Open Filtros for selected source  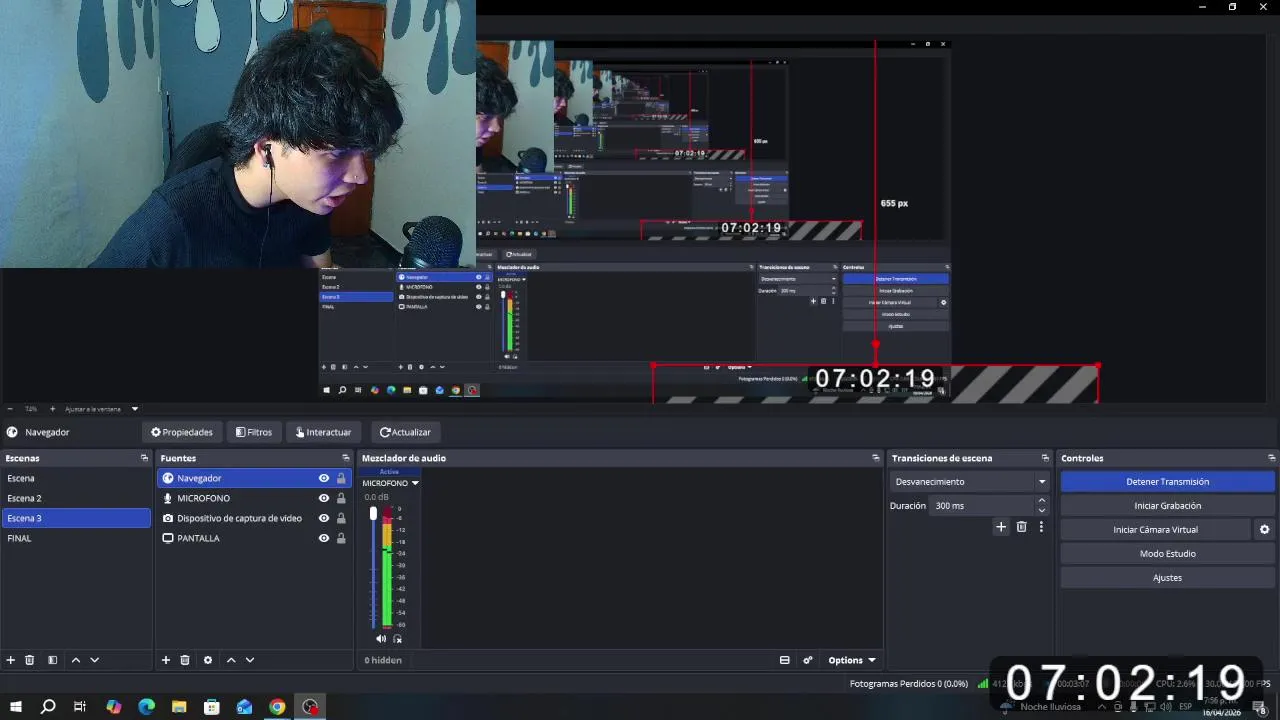point(254,432)
